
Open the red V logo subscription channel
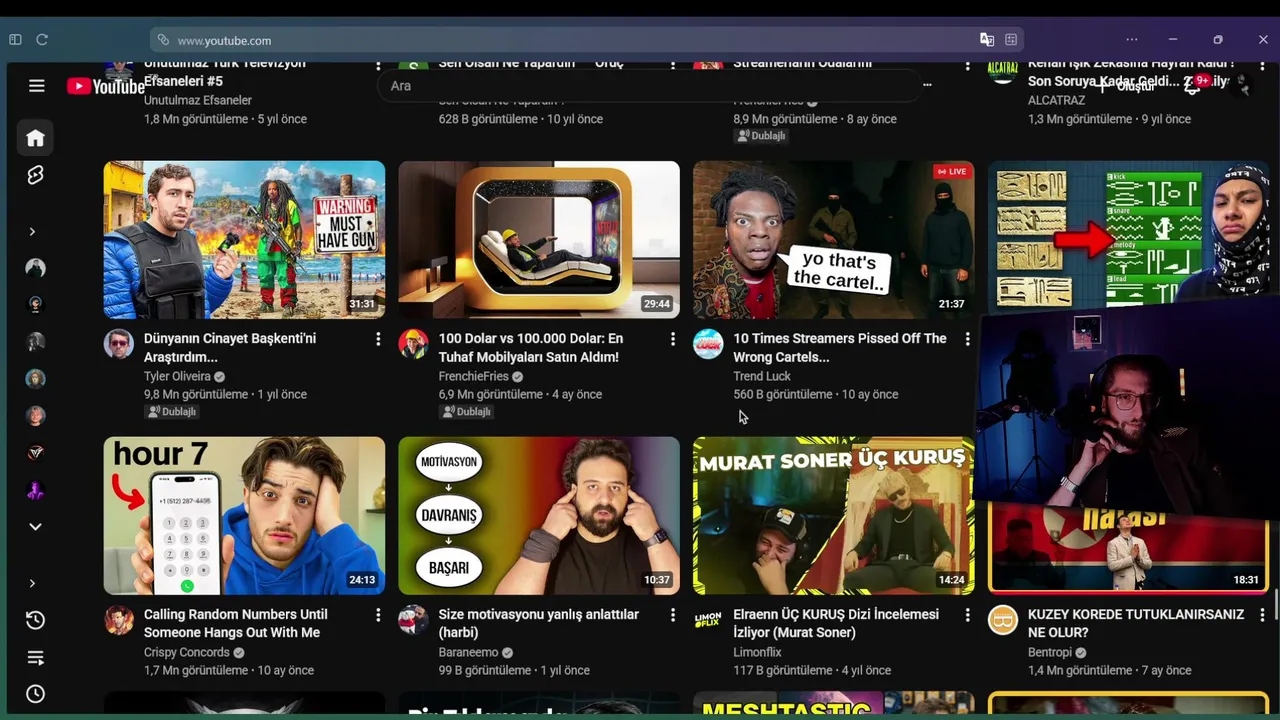(35, 452)
